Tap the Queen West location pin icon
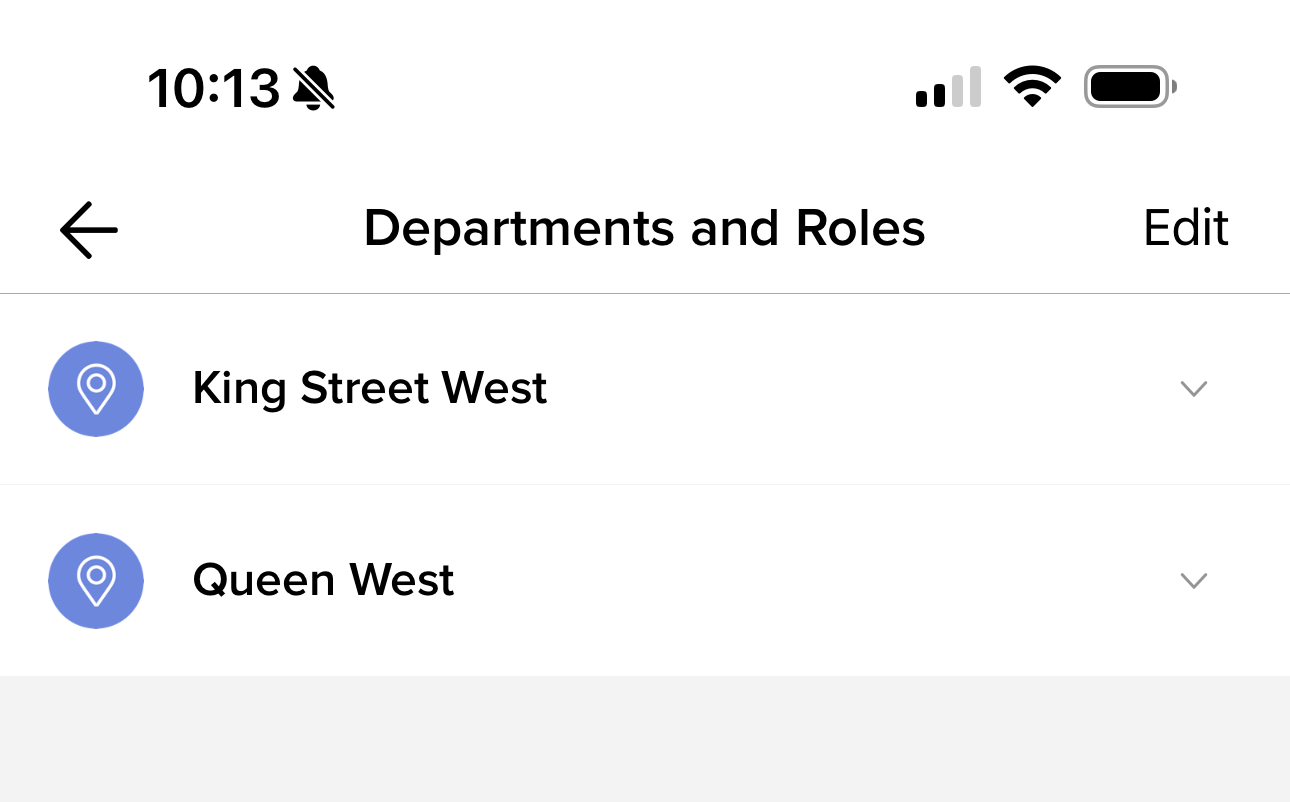This screenshot has width=1290, height=802. (96, 581)
